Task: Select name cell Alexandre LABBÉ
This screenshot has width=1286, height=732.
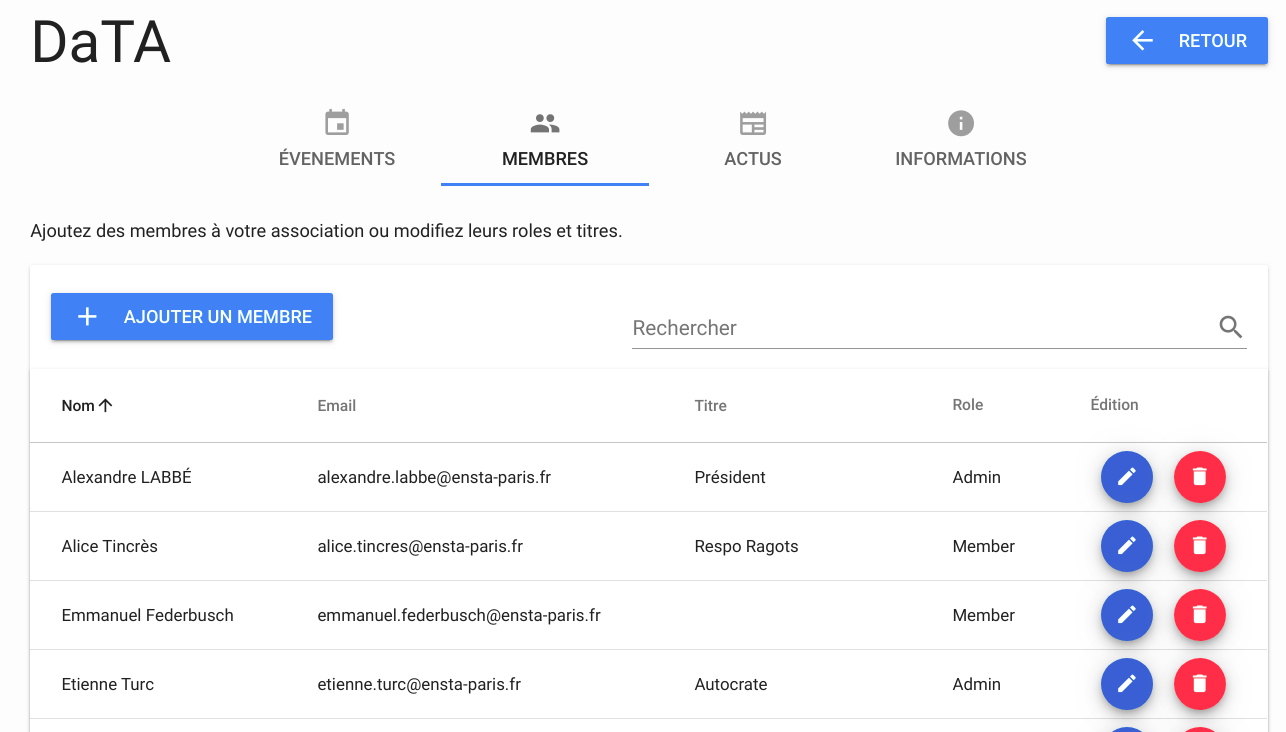Action: tap(127, 477)
